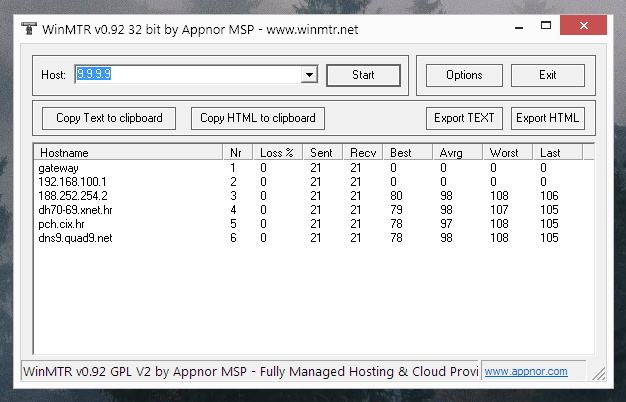This screenshot has height=402, width=626.
Task: Open the www.appnor.com link
Action: (x=526, y=371)
